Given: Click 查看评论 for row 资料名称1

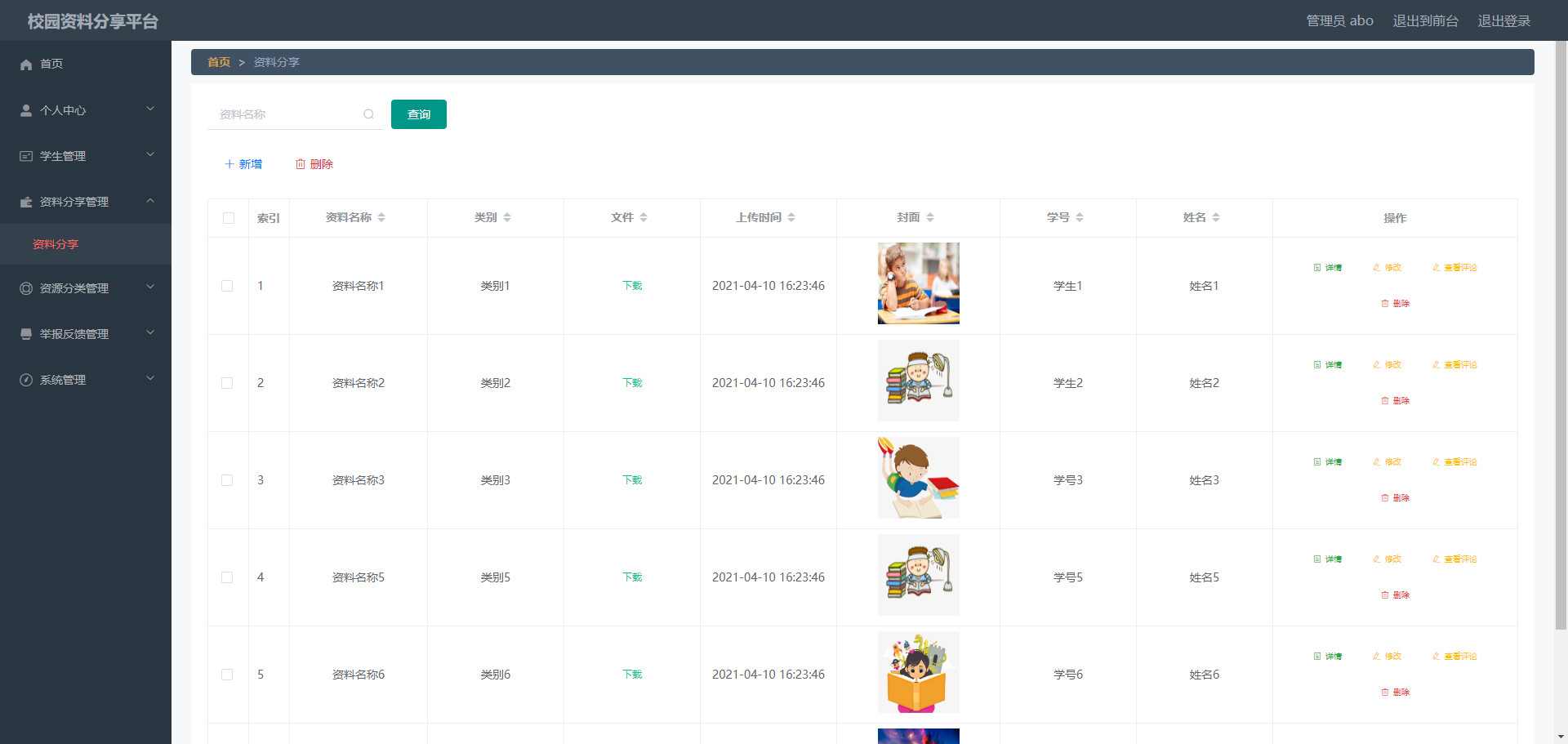Looking at the screenshot, I should pos(1454,268).
